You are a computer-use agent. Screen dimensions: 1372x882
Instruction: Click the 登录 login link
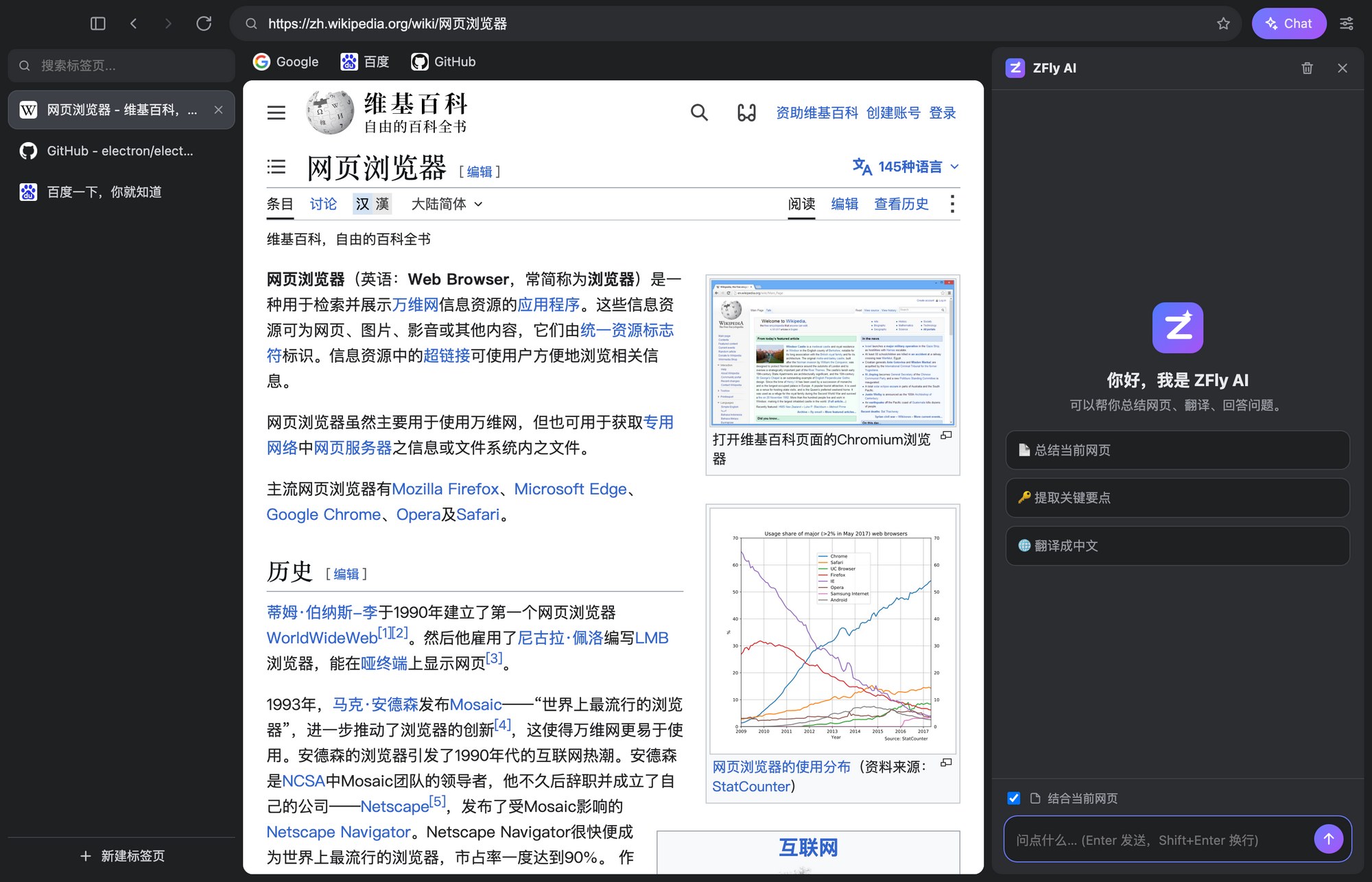coord(943,112)
